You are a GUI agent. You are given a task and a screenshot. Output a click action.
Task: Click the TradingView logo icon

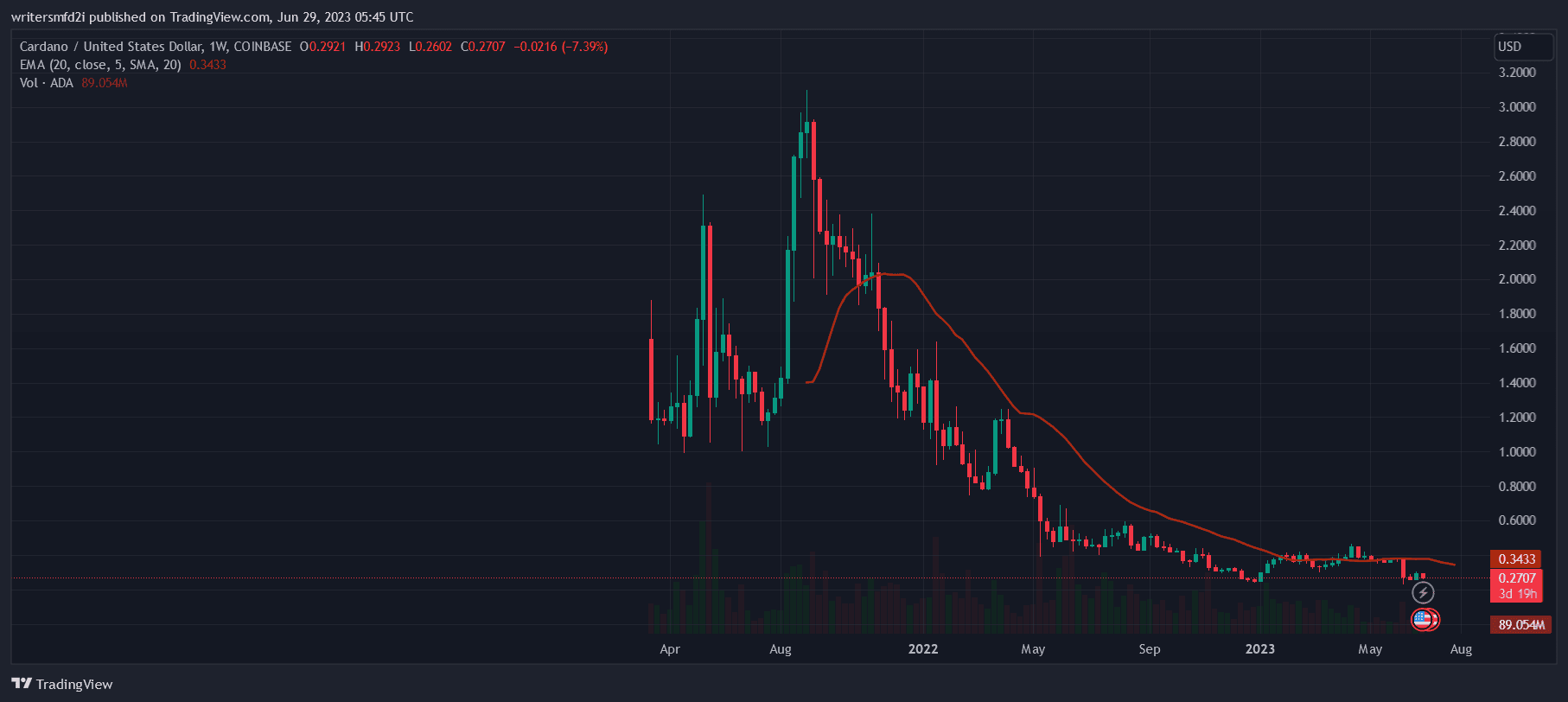[x=22, y=684]
